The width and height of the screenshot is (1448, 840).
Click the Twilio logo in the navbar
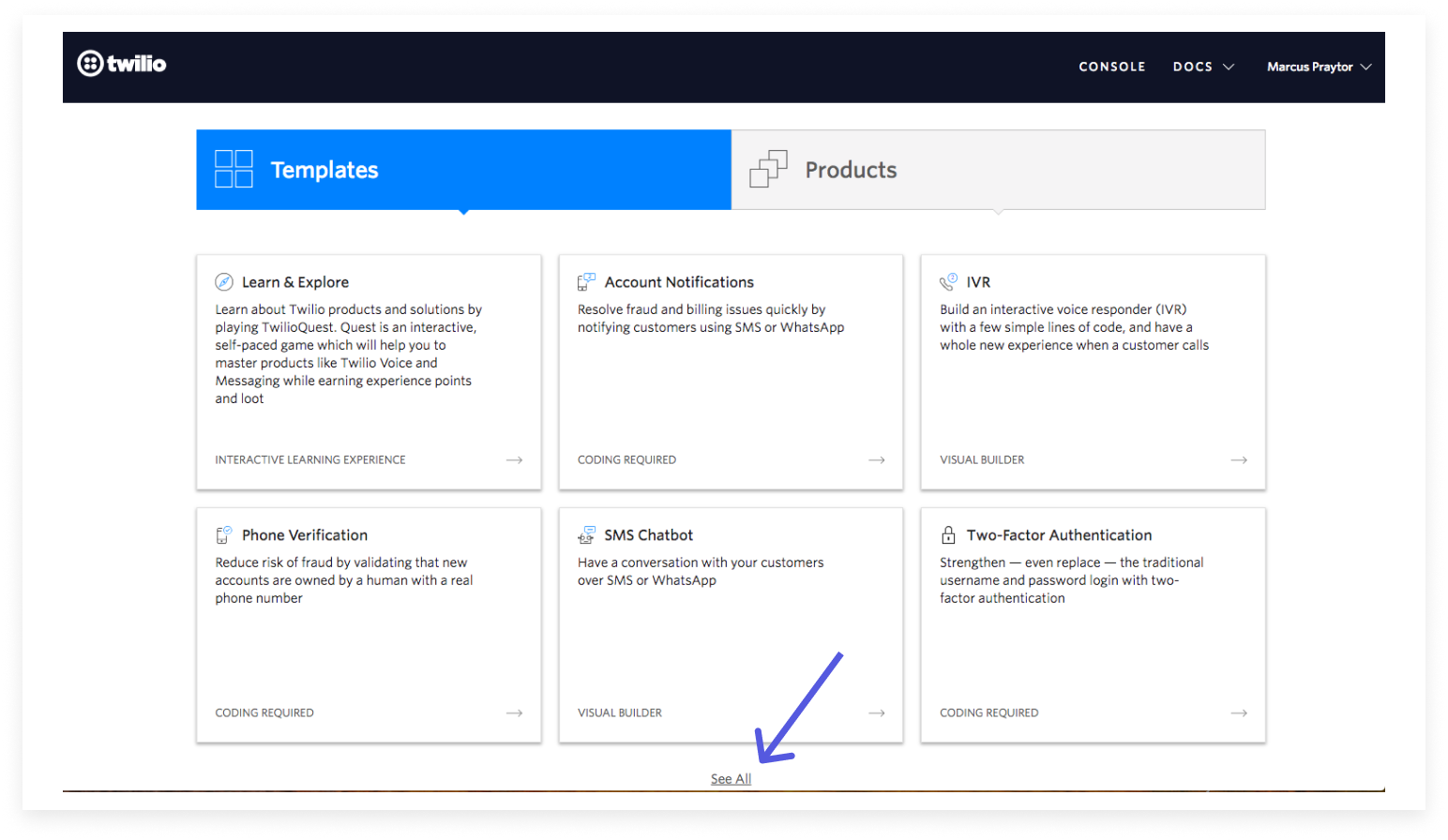121,66
